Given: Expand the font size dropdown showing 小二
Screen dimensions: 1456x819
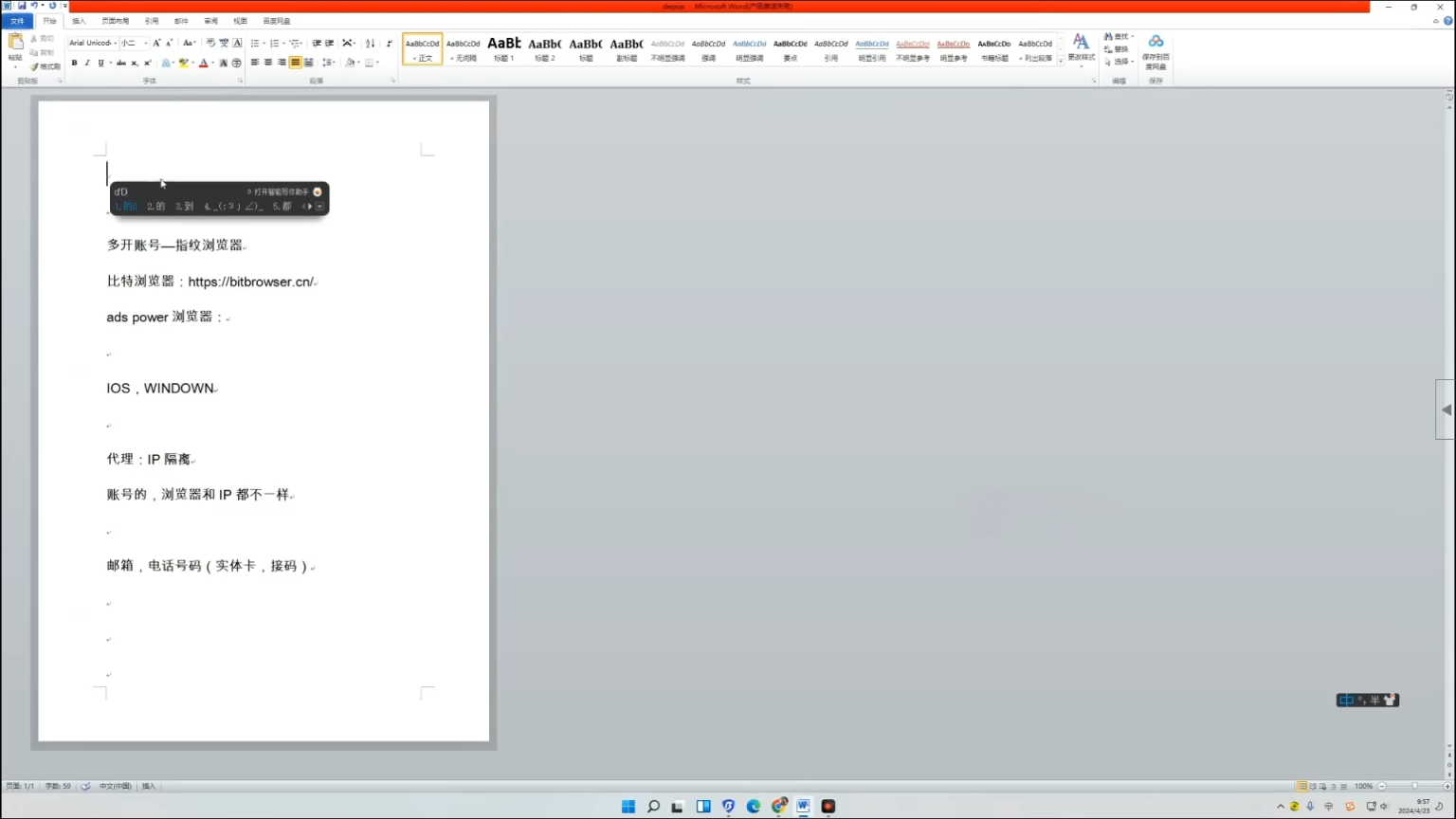Looking at the screenshot, I should tap(145, 44).
